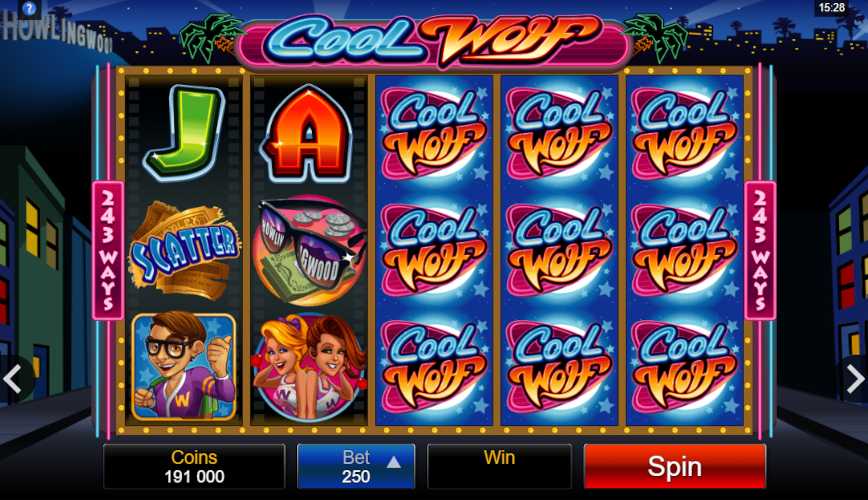Expand the Bet amount arrow
This screenshot has width=868, height=500.
click(394, 462)
